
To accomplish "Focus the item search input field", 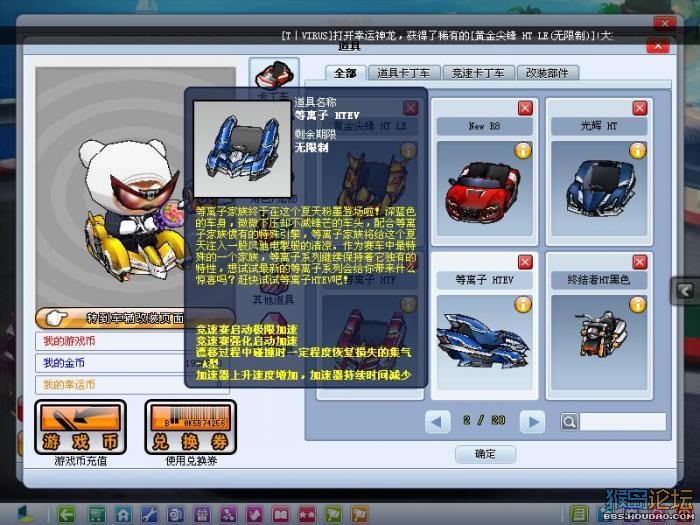I will tap(622, 422).
